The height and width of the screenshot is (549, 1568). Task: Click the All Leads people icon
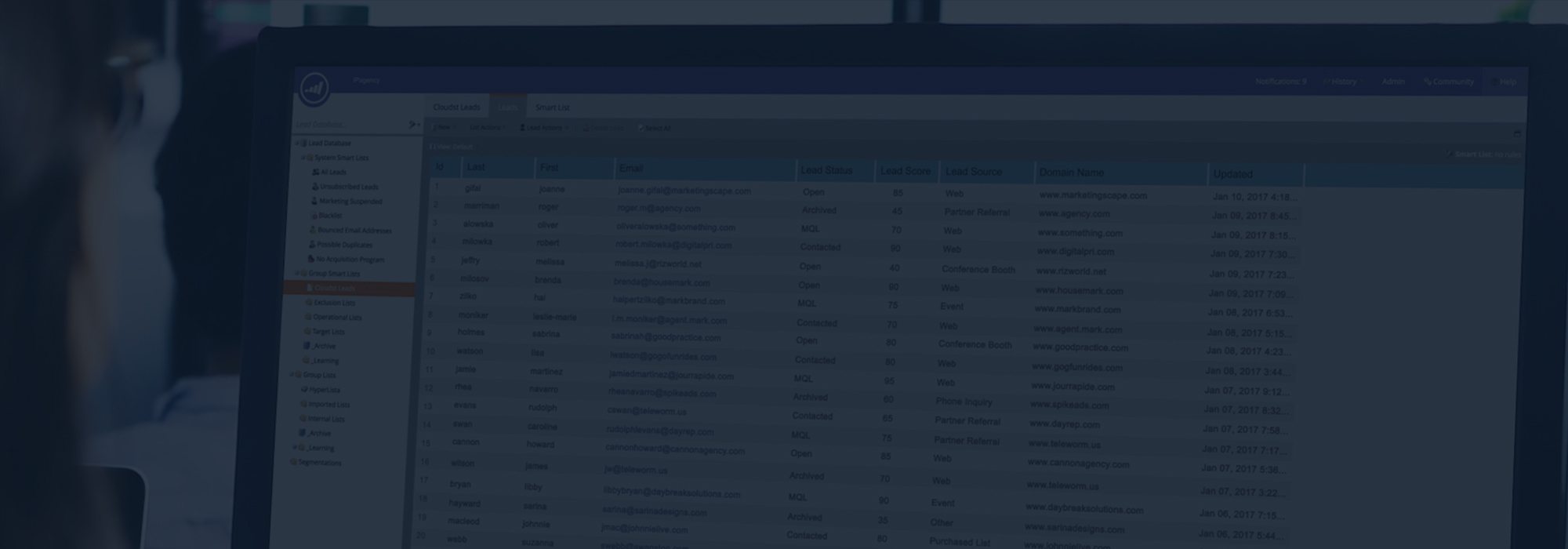pos(316,172)
